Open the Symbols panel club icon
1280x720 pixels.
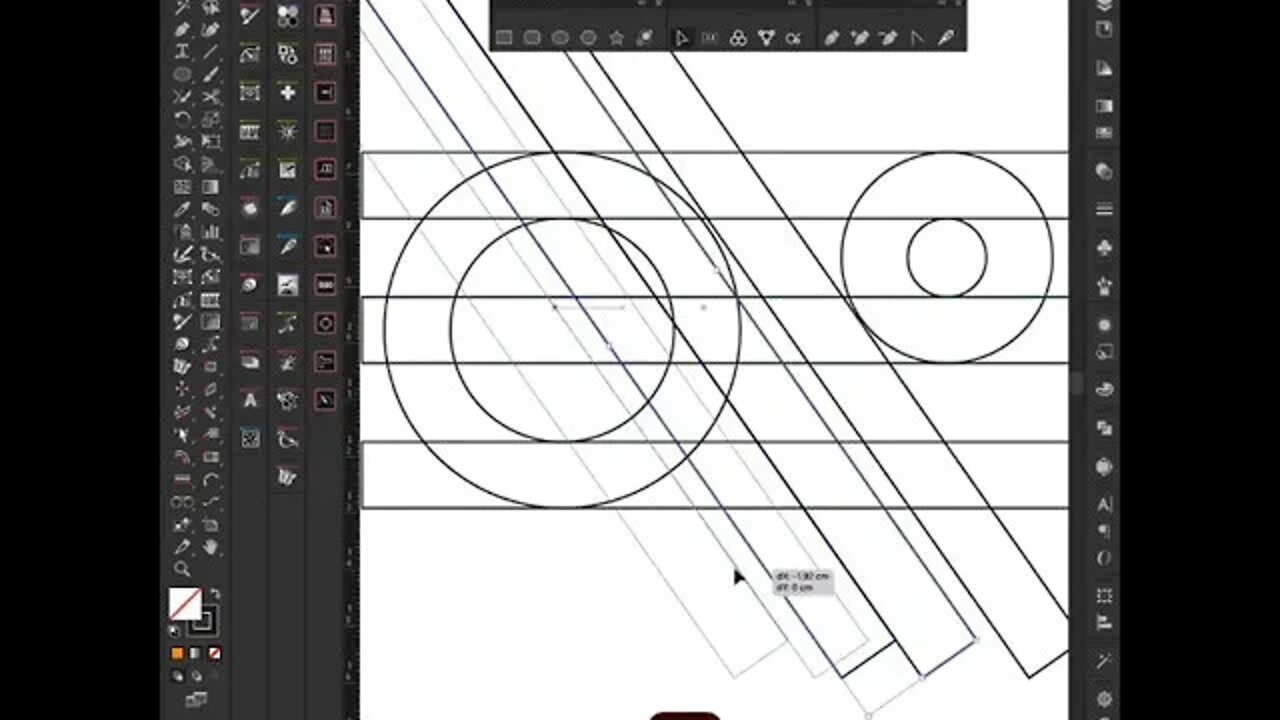1104,246
